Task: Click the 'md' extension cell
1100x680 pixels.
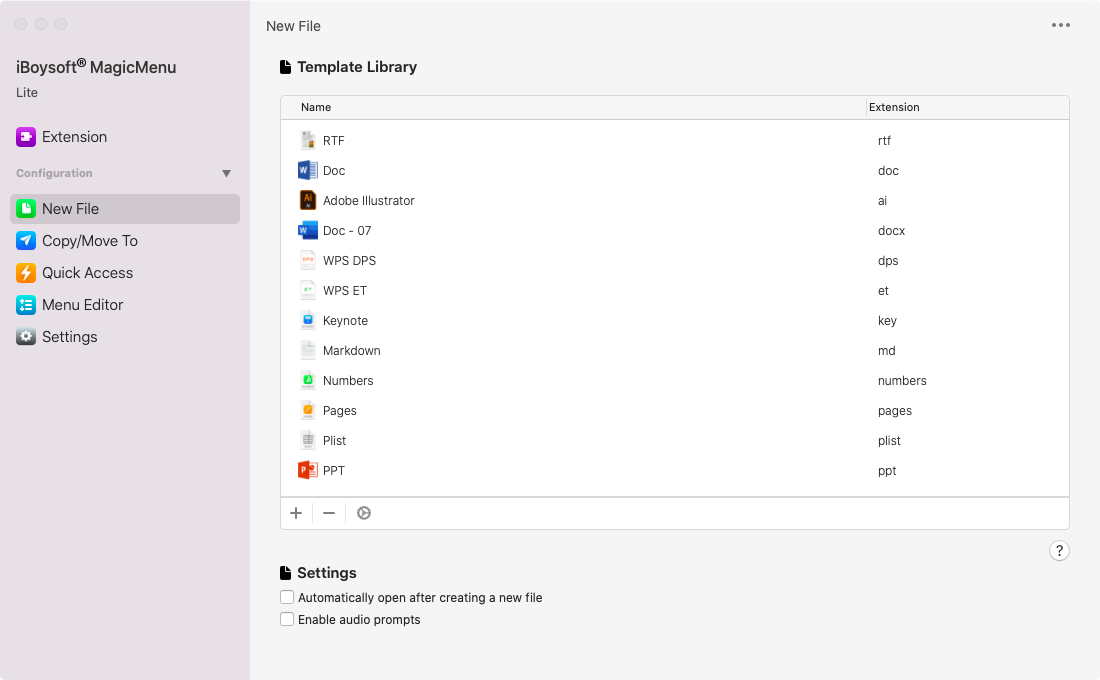Action: 886,351
